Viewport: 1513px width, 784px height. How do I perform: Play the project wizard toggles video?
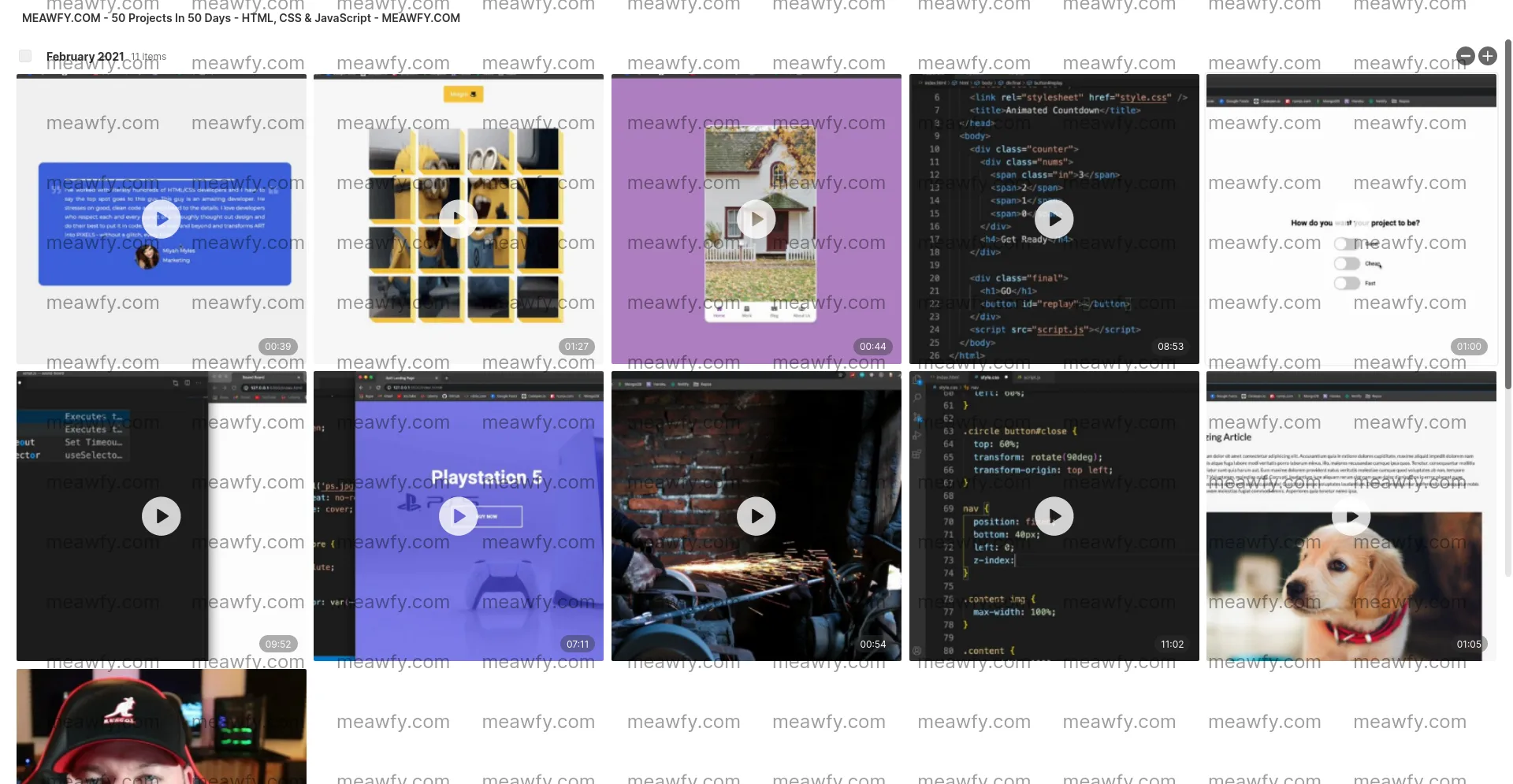[1351, 218]
